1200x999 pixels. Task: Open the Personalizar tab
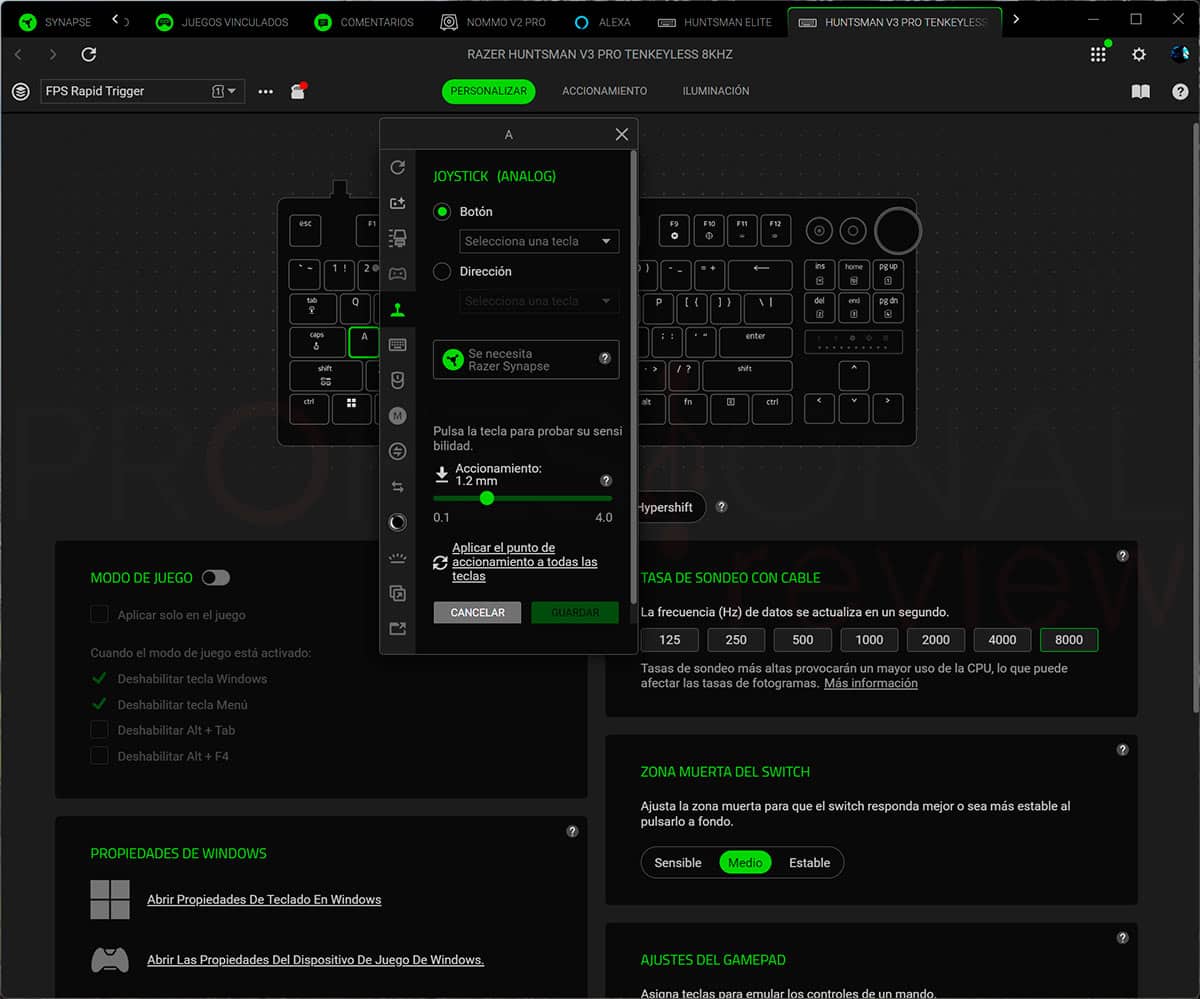489,91
